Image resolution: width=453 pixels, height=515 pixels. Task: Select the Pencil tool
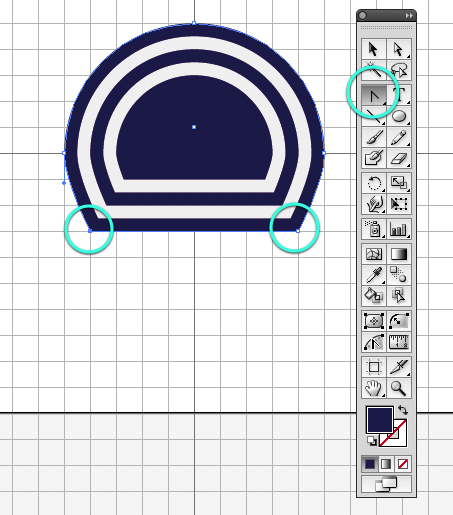tap(399, 137)
